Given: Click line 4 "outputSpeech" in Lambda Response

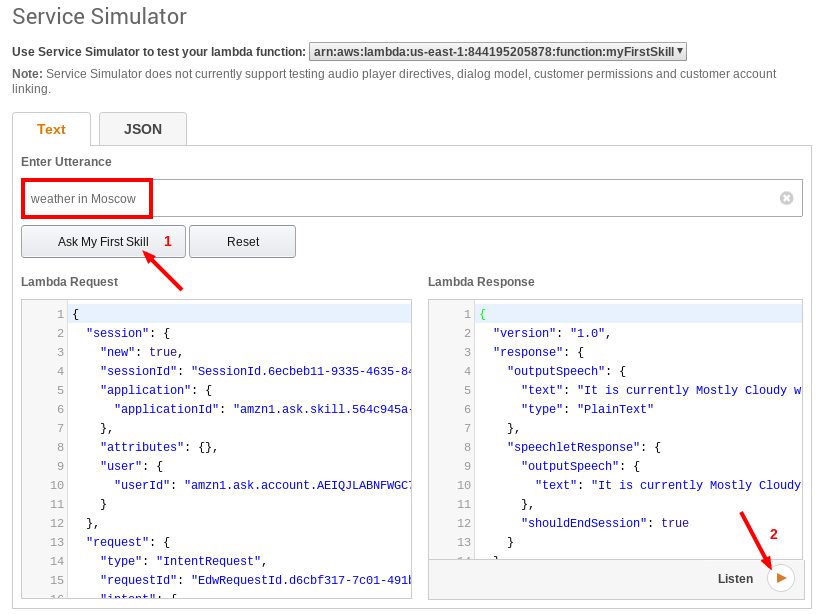Looking at the screenshot, I should (x=566, y=371).
